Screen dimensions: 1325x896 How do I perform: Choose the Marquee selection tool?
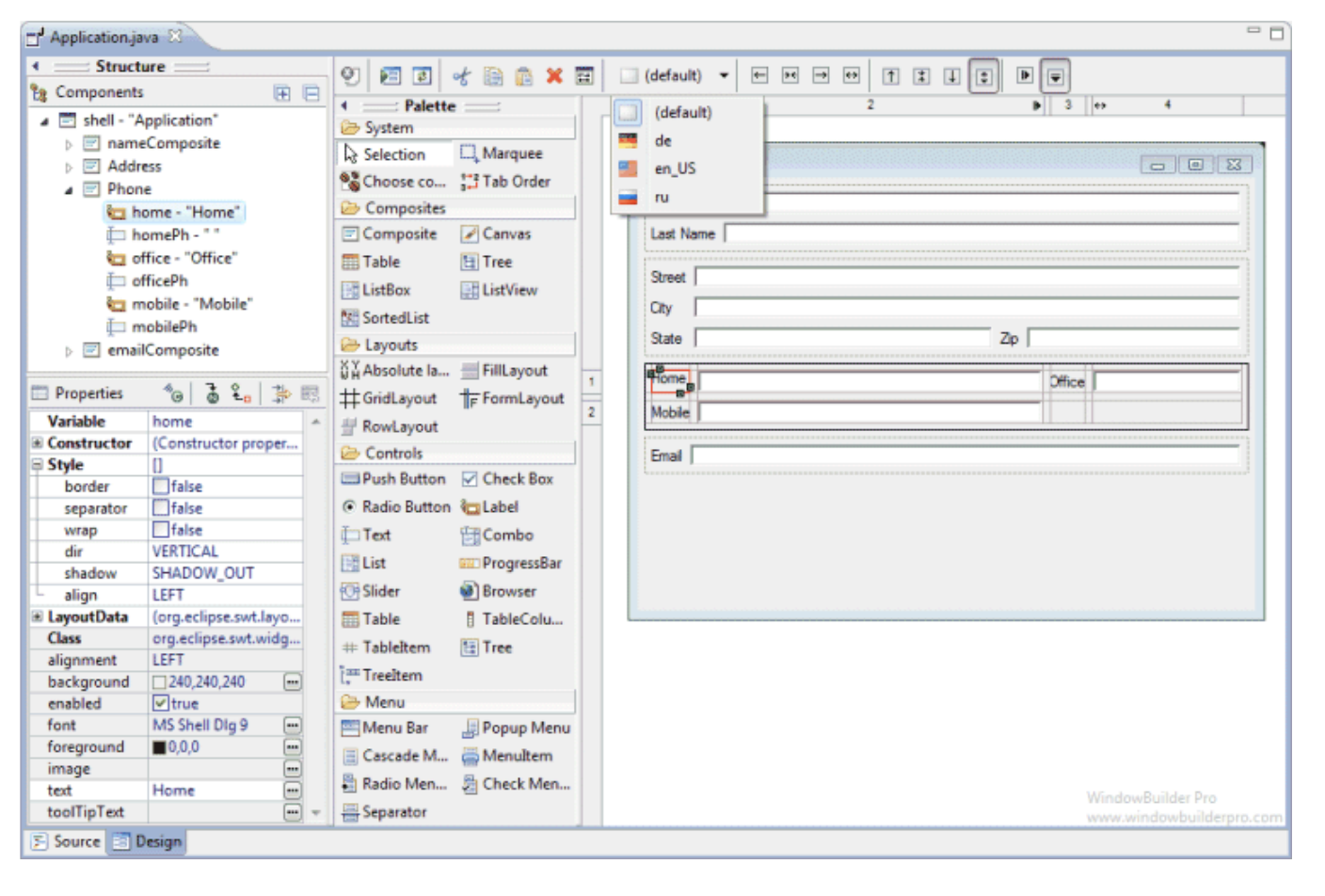pos(502,153)
